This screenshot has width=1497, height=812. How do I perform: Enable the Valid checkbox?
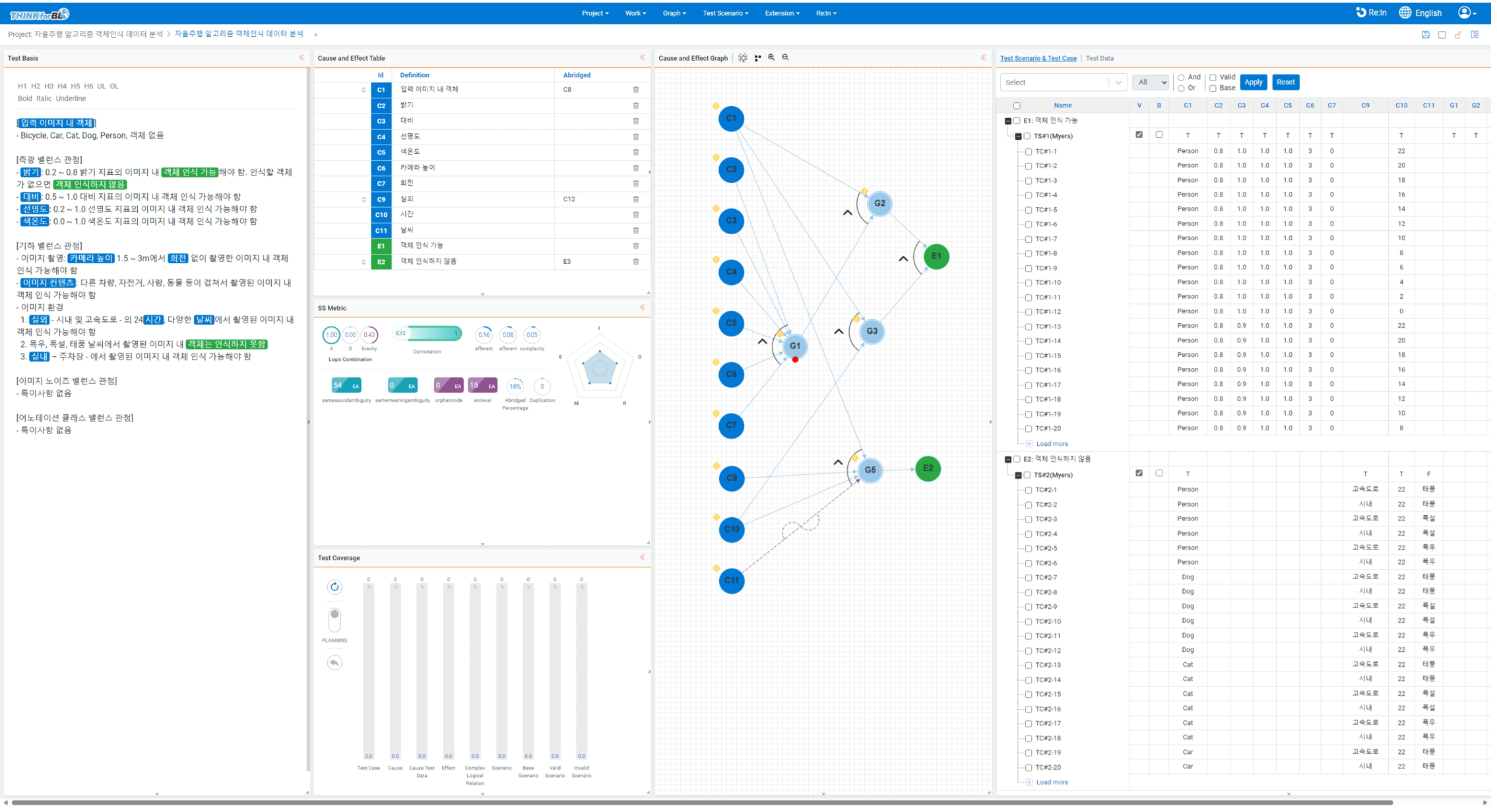[1213, 78]
